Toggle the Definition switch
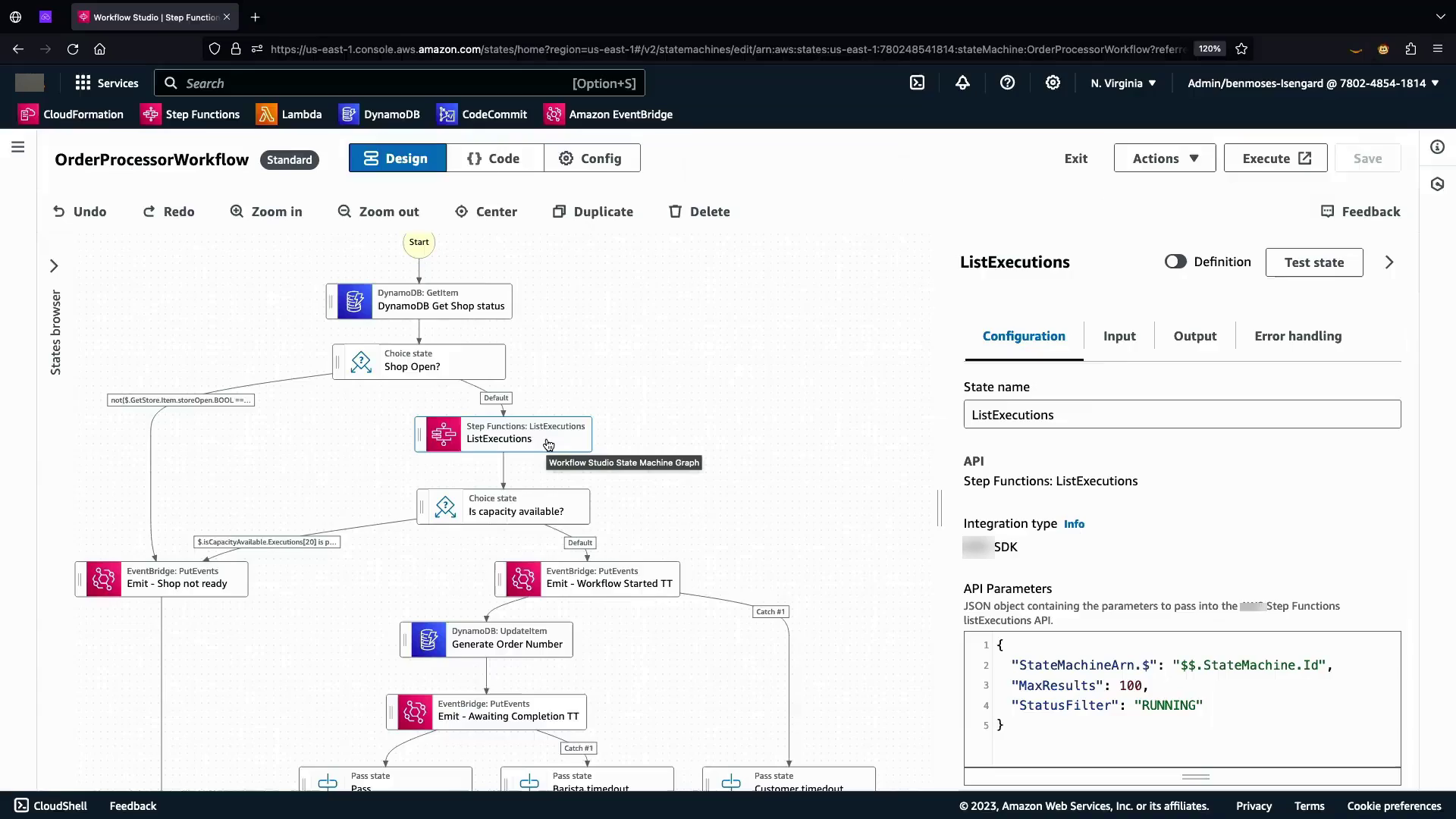Viewport: 1456px width, 819px height. click(1175, 262)
